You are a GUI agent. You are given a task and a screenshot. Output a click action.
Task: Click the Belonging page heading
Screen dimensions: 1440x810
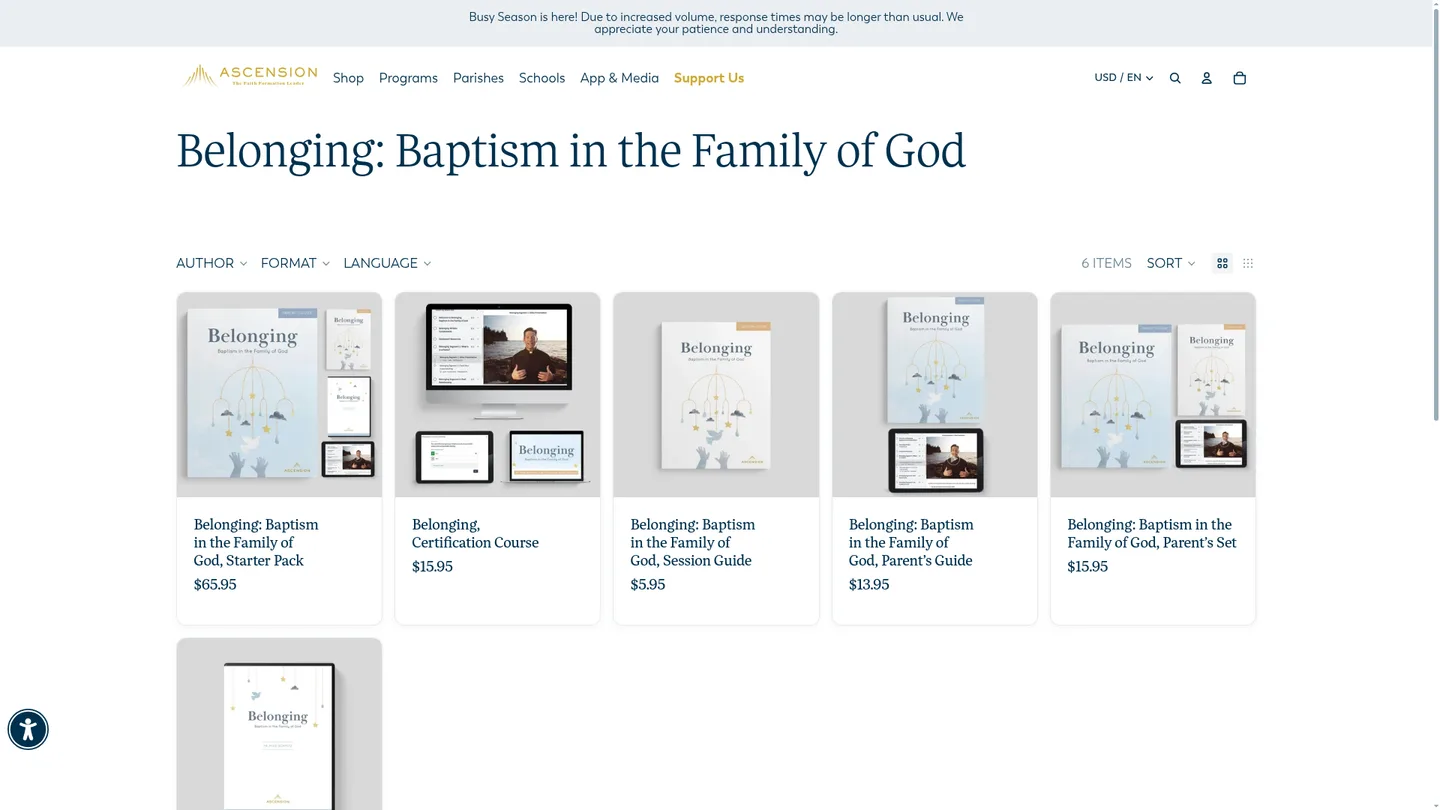(x=571, y=151)
